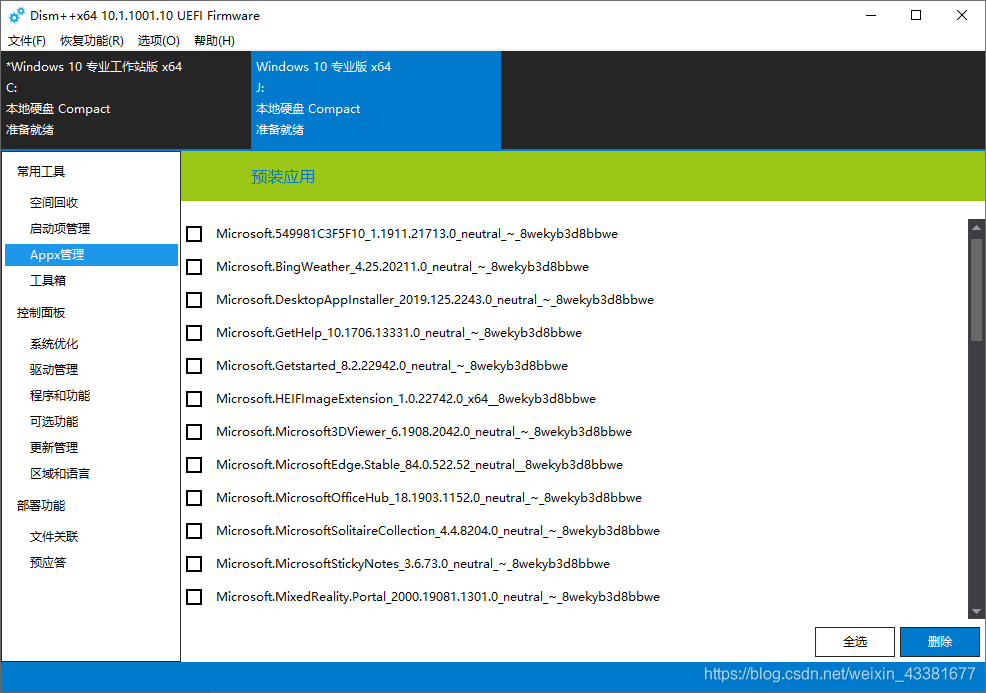Click the app list vertical scrollbar thumb

pos(976,290)
